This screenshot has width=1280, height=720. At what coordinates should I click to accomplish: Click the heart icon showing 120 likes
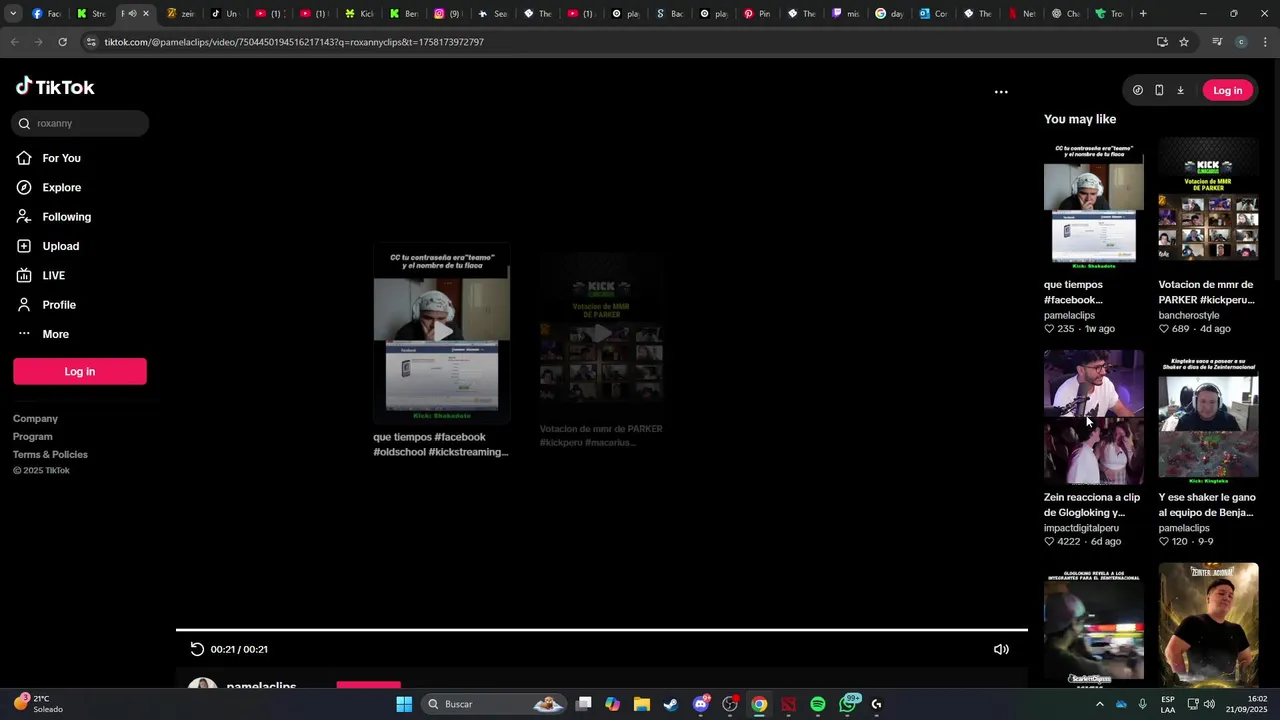pyautogui.click(x=1164, y=542)
